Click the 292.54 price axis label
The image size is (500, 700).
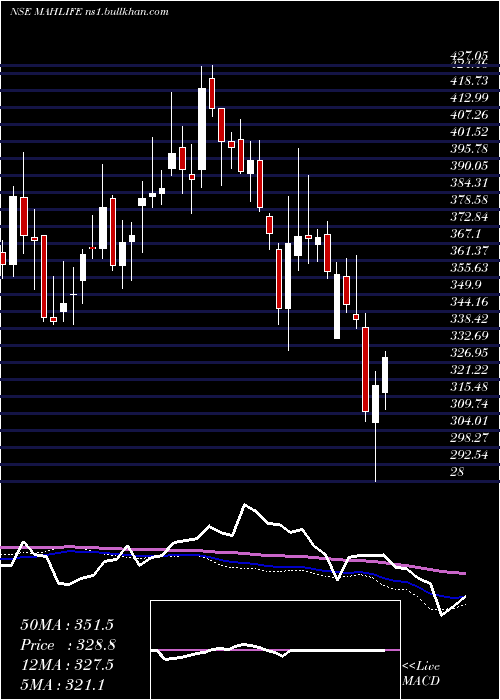pyautogui.click(x=469, y=454)
